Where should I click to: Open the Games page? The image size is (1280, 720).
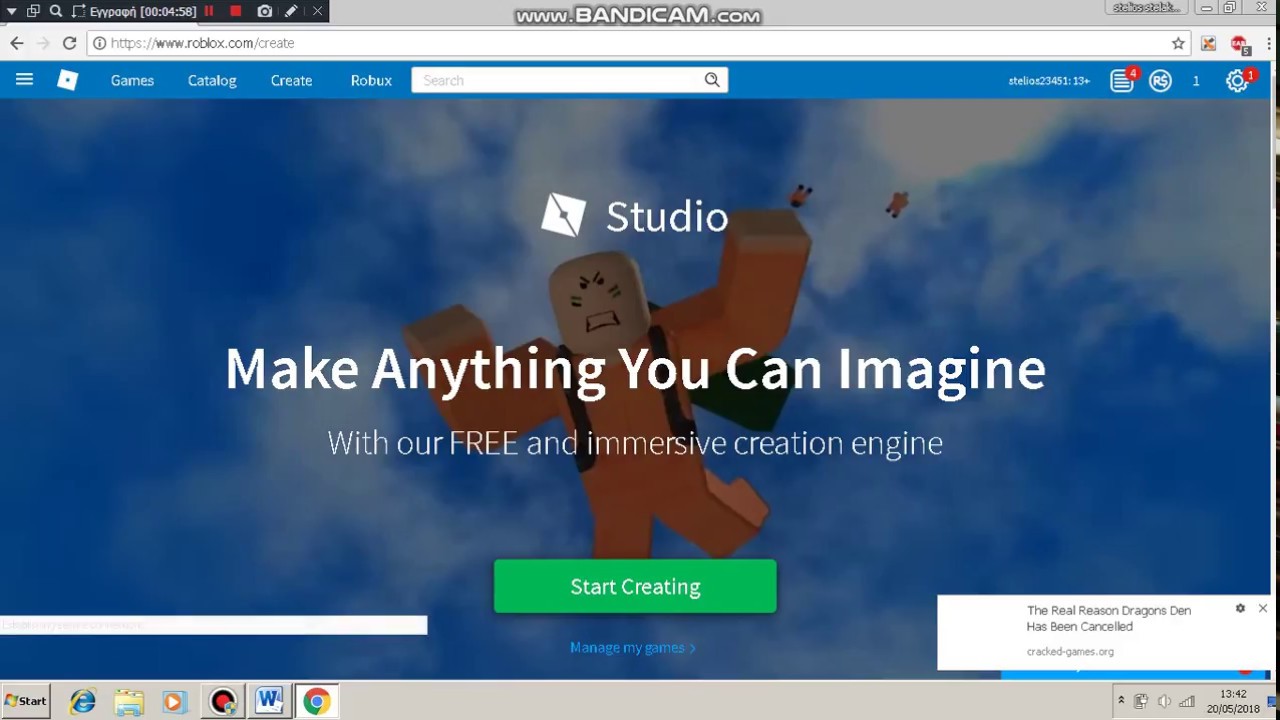(132, 80)
